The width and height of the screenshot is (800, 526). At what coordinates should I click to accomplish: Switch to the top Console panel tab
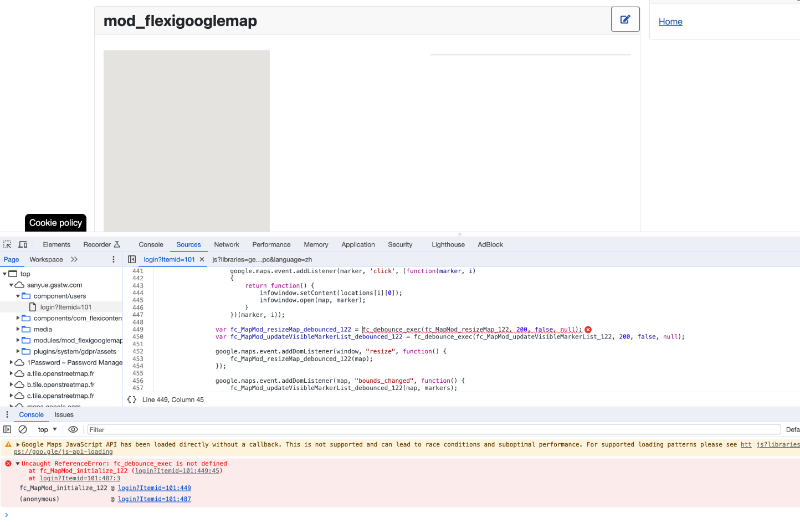click(x=151, y=244)
